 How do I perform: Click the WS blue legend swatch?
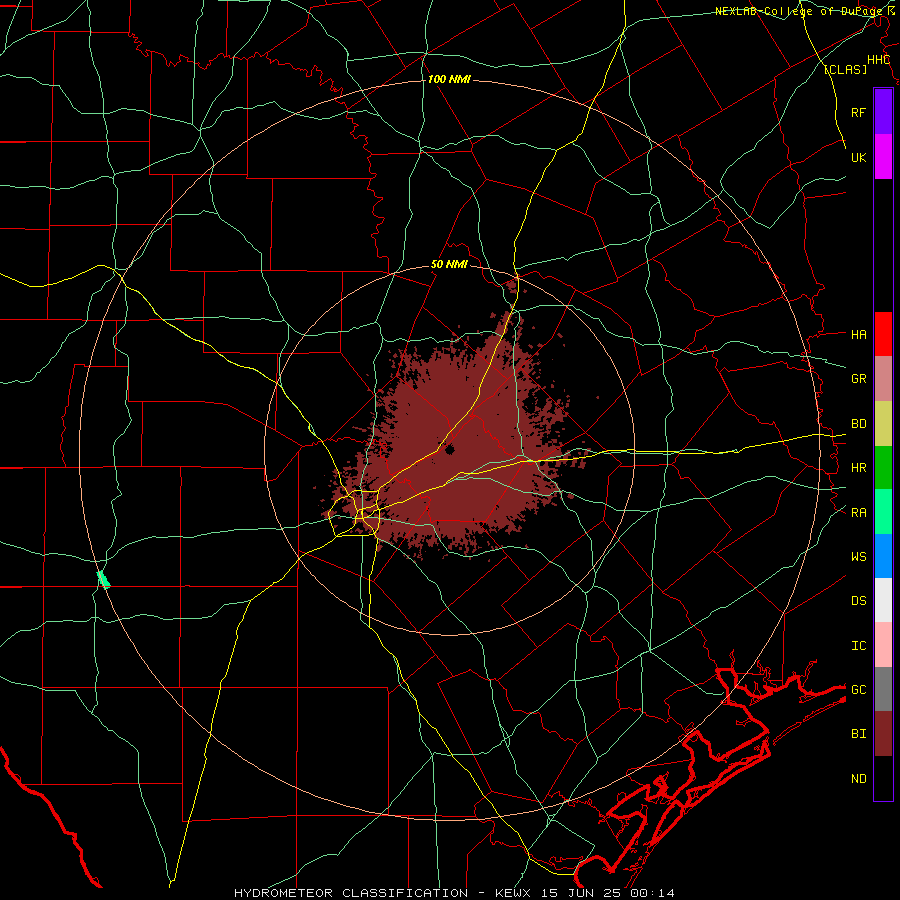pyautogui.click(x=883, y=556)
